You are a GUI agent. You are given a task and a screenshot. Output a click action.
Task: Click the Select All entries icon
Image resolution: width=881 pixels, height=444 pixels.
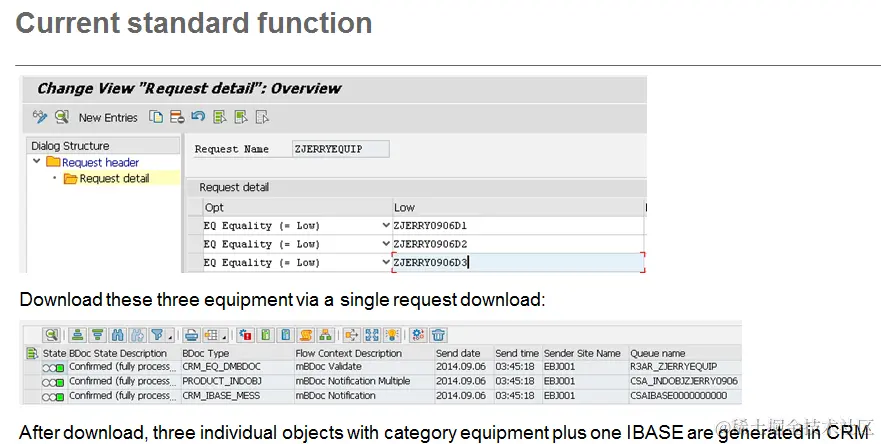(x=220, y=117)
